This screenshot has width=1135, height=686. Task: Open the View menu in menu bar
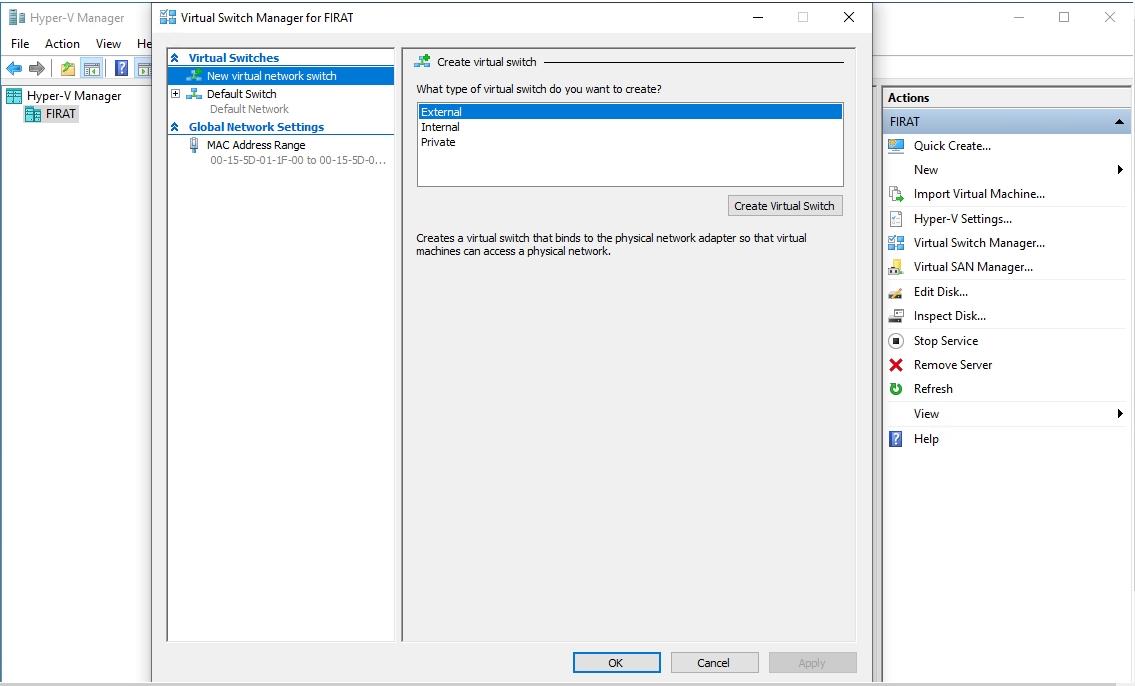tap(109, 43)
